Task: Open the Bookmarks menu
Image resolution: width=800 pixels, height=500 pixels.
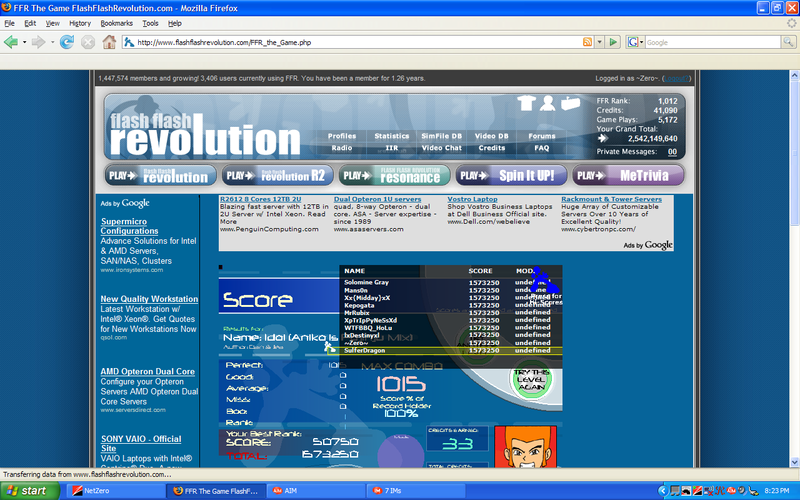Action: 116,22
